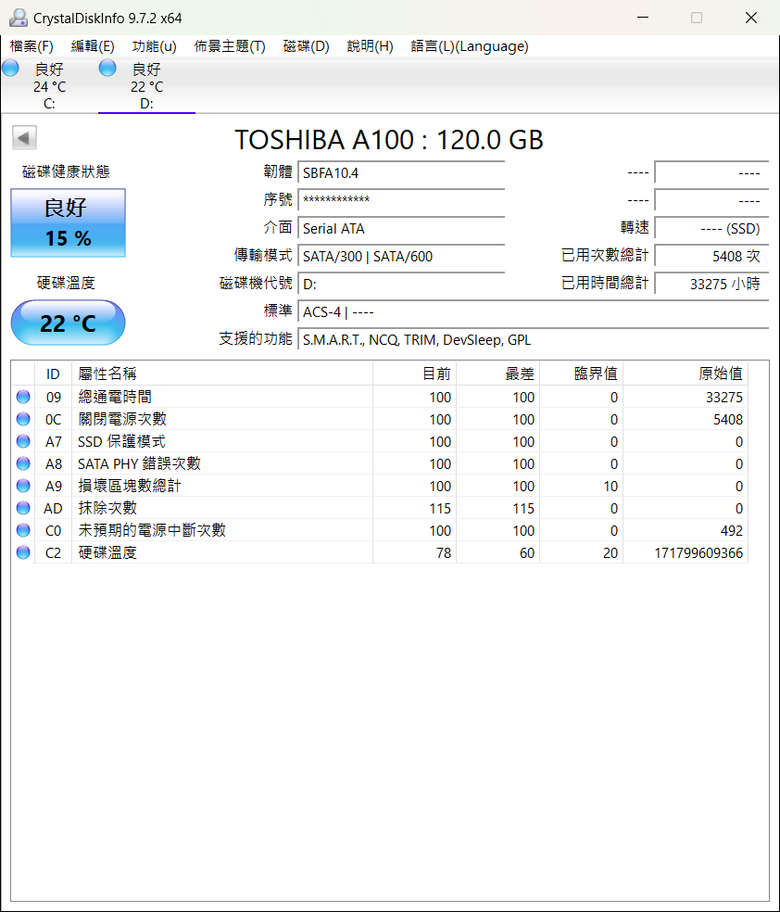Click the 磁碟健康狀態 label

click(66, 172)
